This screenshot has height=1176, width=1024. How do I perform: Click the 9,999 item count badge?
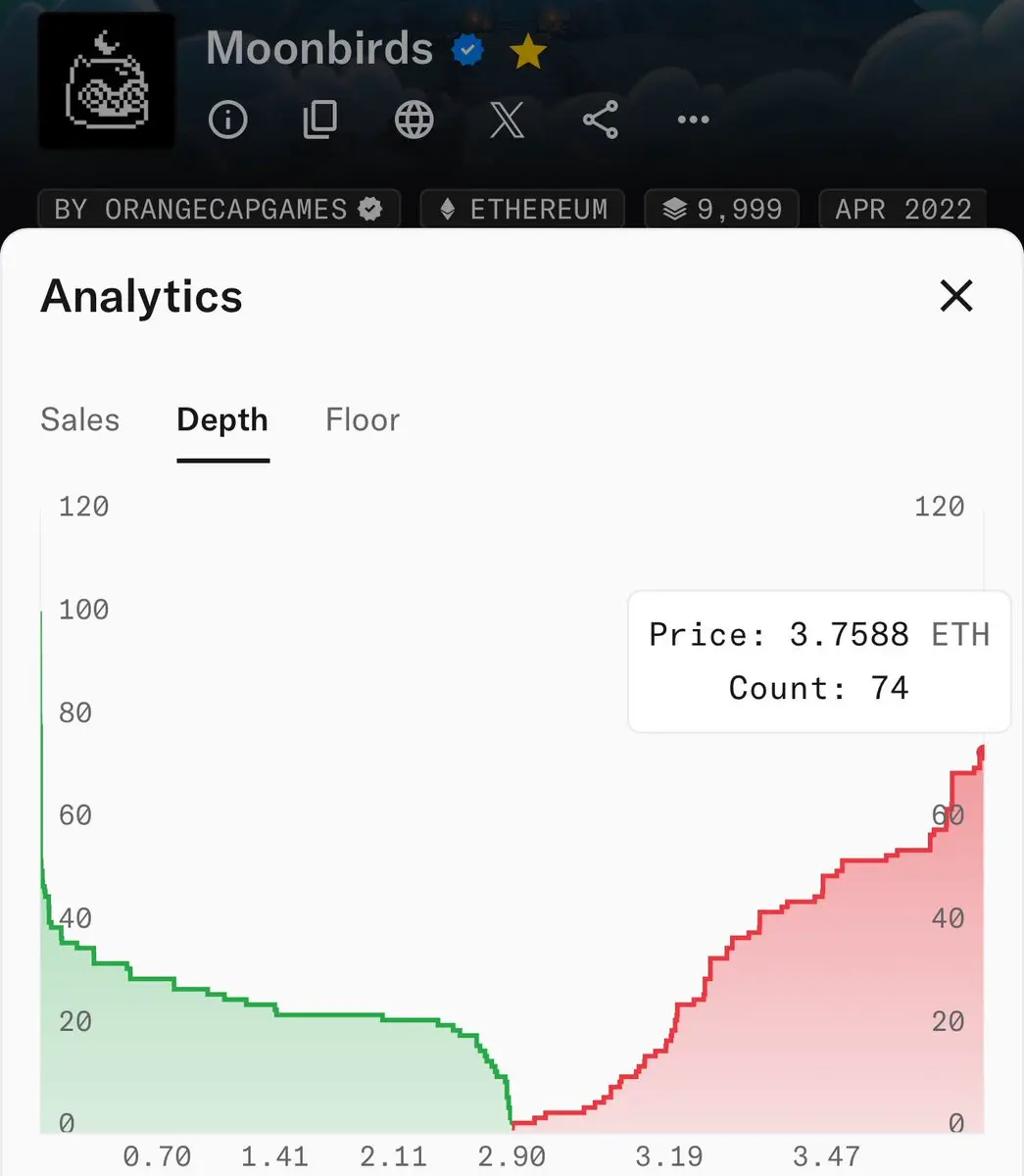[722, 209]
